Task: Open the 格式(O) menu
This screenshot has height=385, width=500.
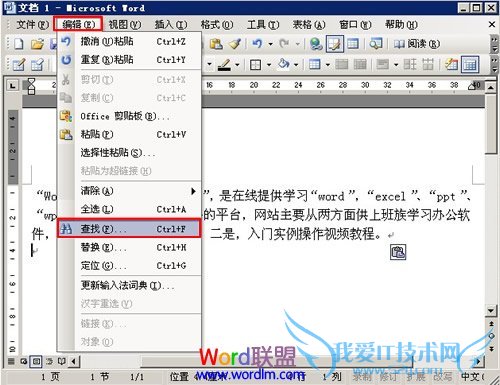Action: (217, 25)
